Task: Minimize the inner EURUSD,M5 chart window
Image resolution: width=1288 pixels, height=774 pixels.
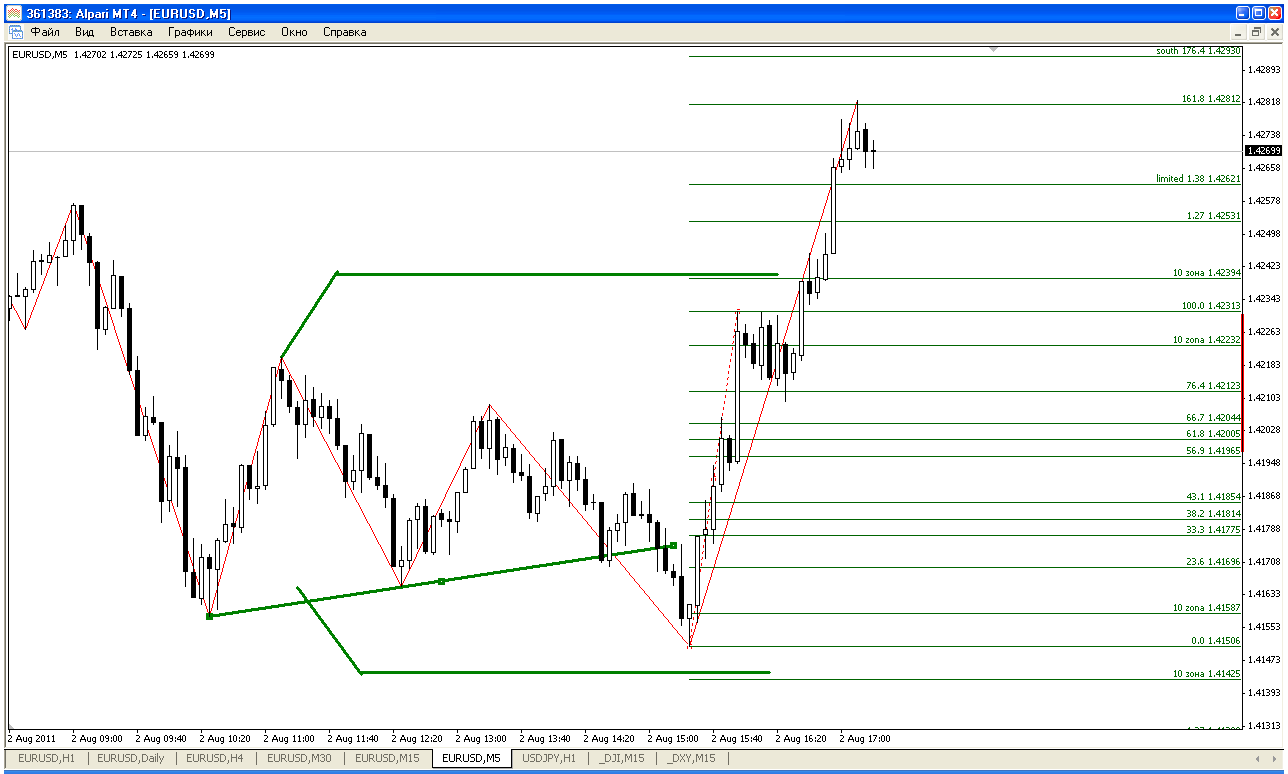Action: [x=1239, y=32]
